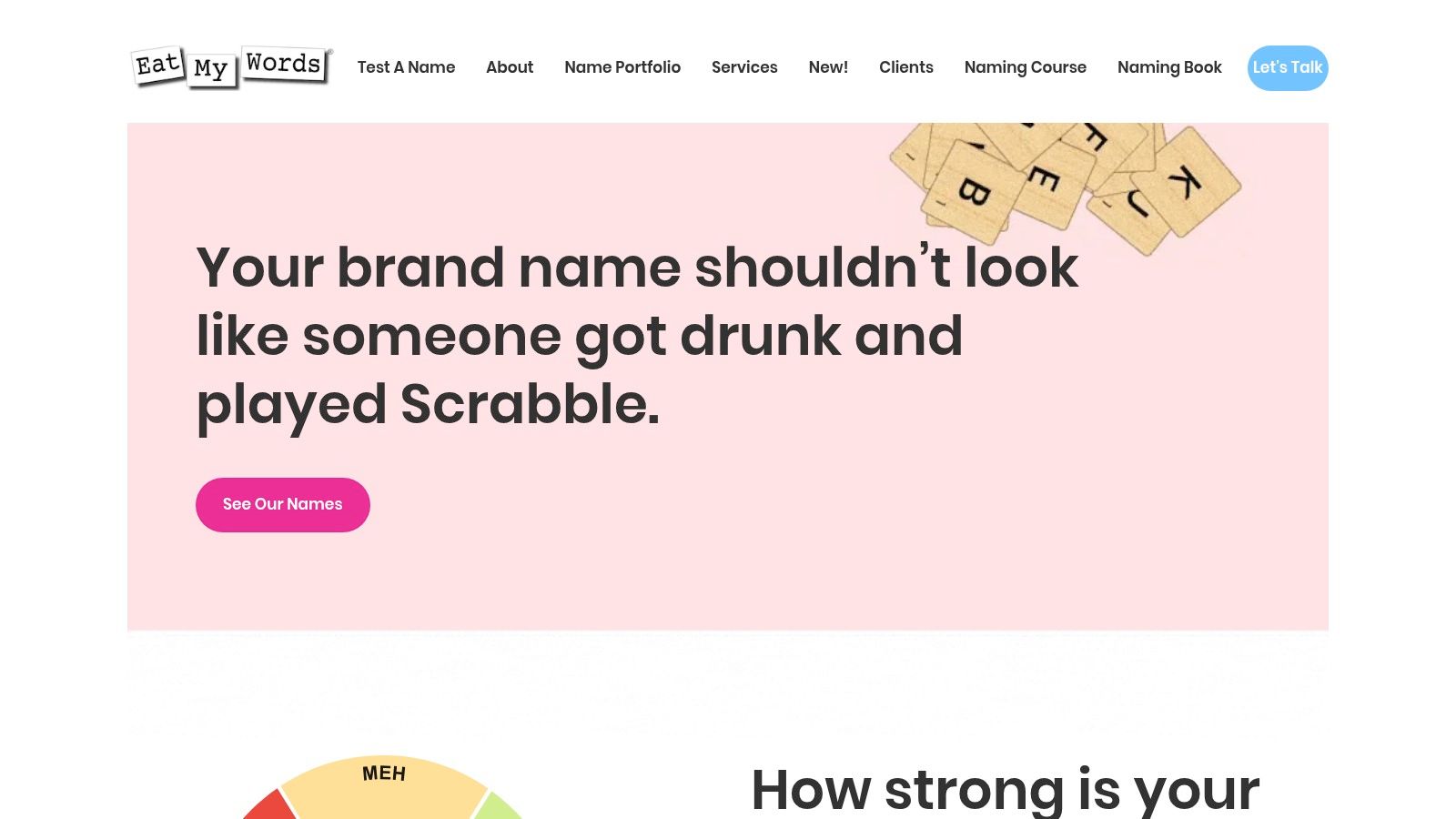Visit the Naming Course link

(1026, 67)
